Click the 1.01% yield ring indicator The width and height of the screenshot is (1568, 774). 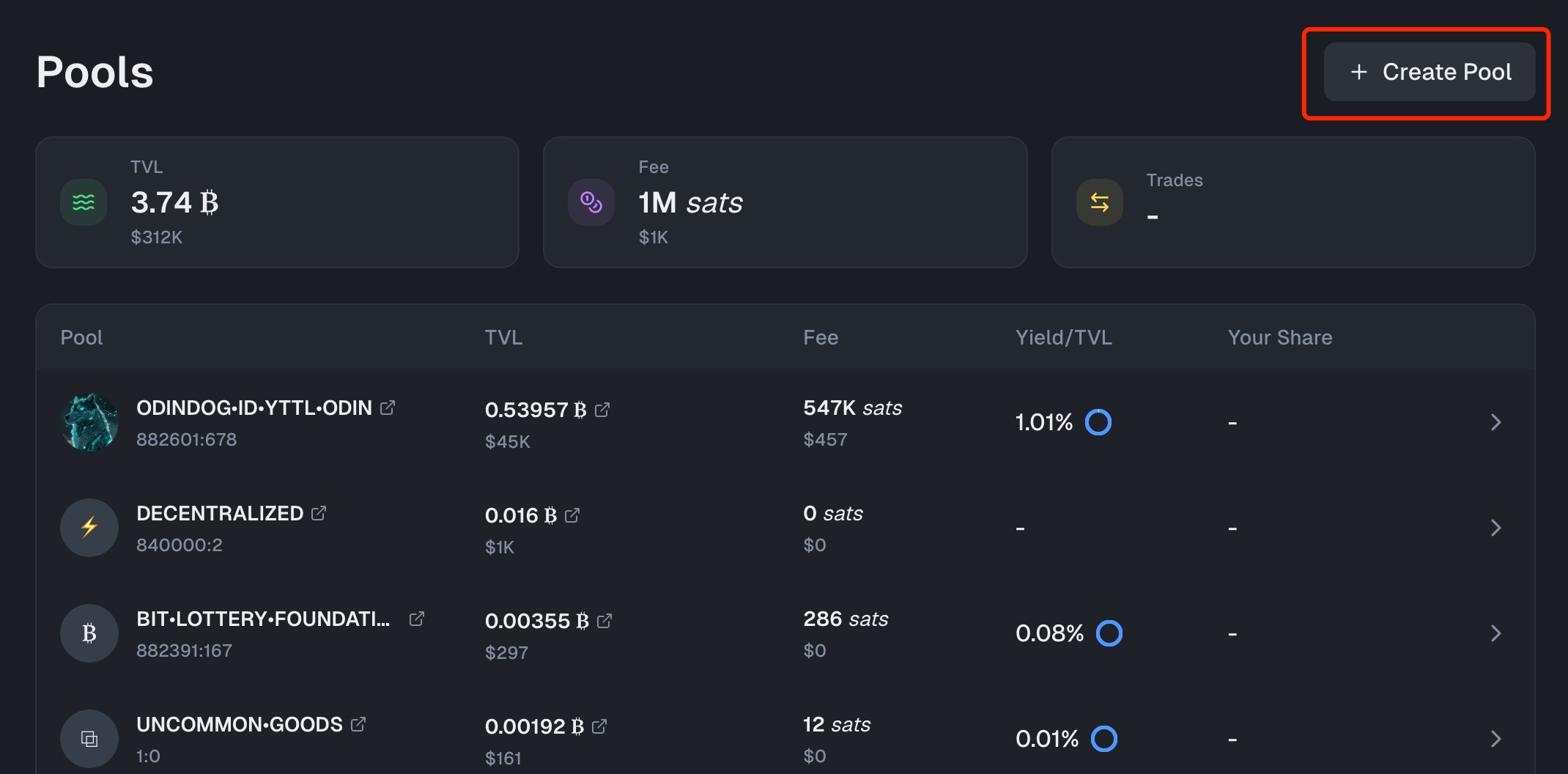(1098, 422)
